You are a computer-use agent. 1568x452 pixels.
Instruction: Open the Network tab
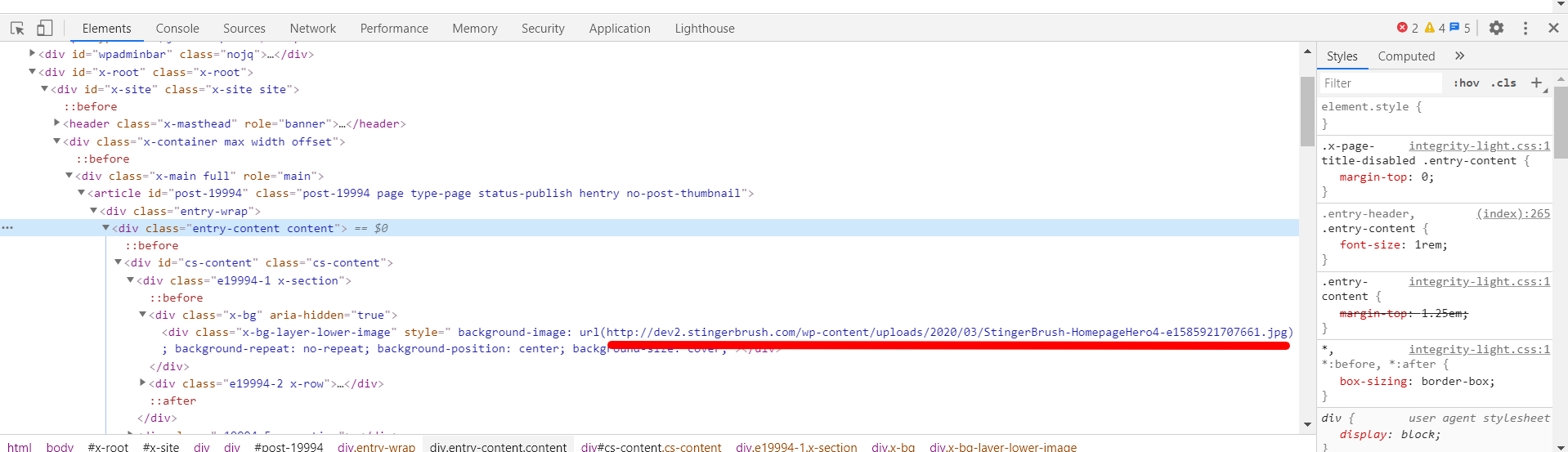point(313,28)
